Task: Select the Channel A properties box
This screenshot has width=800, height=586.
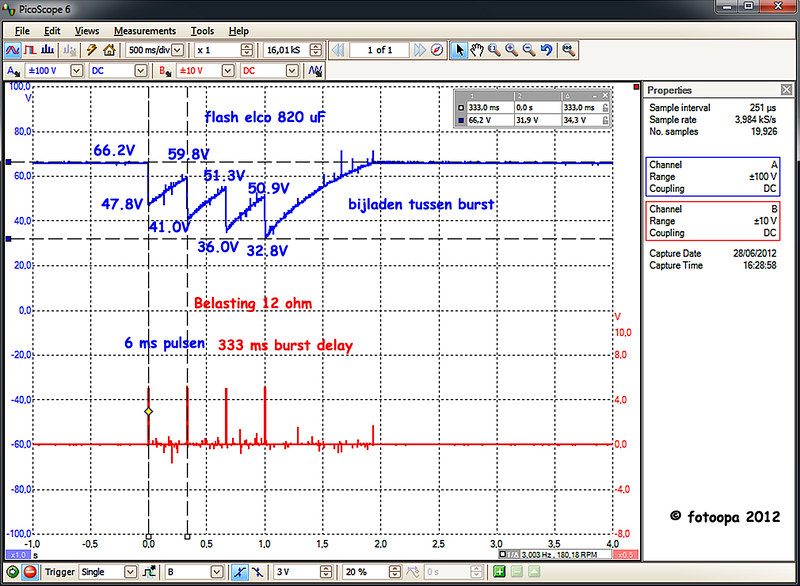Action: click(713, 177)
